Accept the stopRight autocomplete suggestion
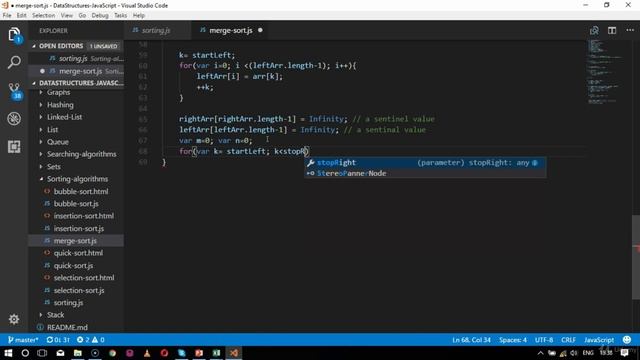Viewport: 640px width, 360px height. pyautogui.click(x=425, y=163)
